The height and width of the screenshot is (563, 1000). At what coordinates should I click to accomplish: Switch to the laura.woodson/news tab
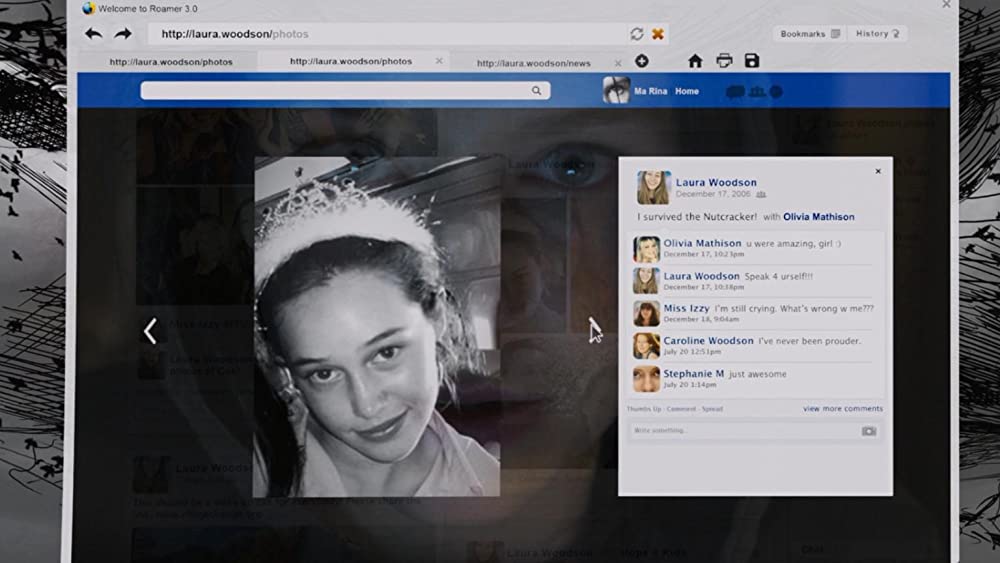point(533,63)
